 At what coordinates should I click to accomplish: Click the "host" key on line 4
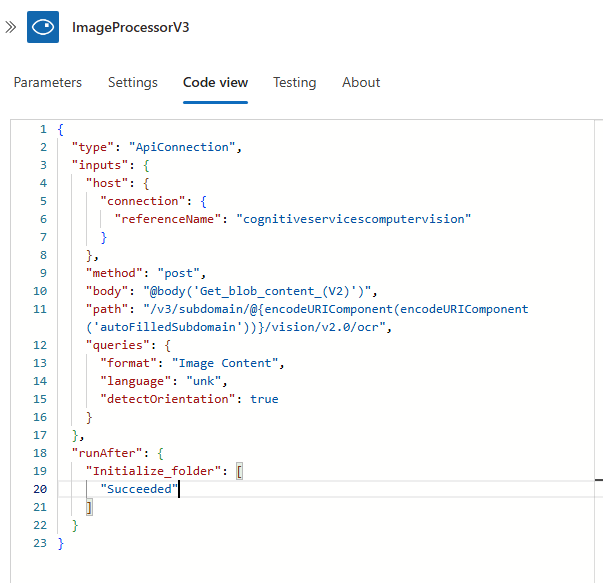107,183
